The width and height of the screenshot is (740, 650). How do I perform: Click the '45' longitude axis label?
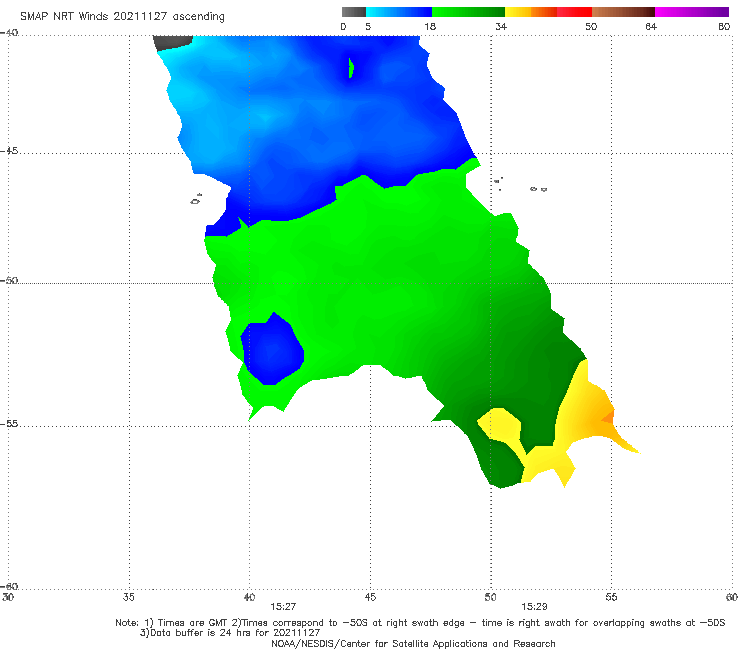(370, 597)
